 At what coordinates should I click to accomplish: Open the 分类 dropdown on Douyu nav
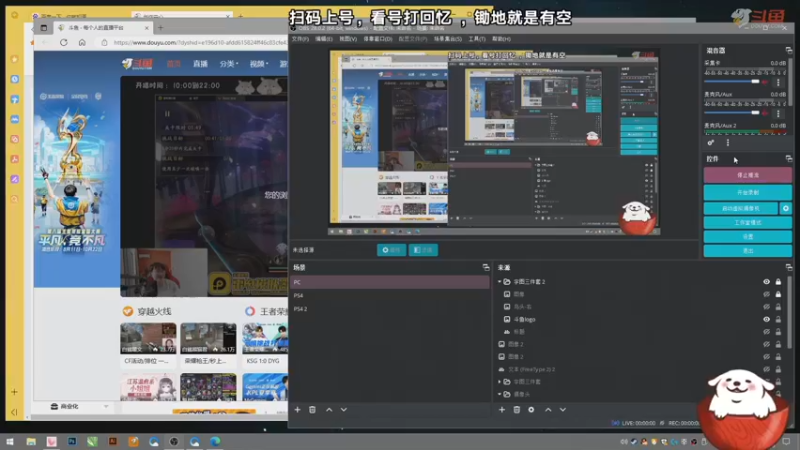(229, 64)
